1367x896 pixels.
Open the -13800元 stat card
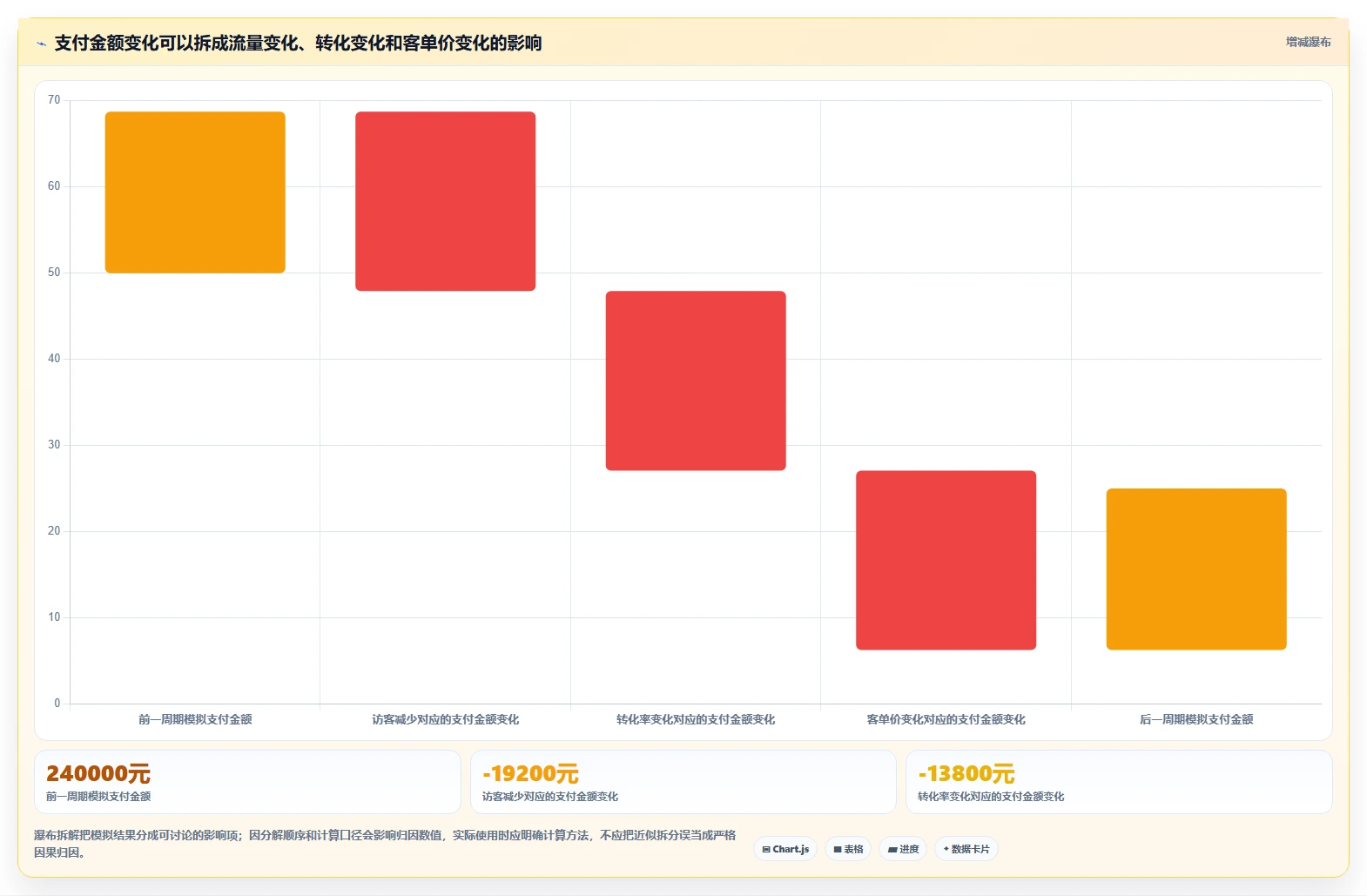click(x=1119, y=782)
